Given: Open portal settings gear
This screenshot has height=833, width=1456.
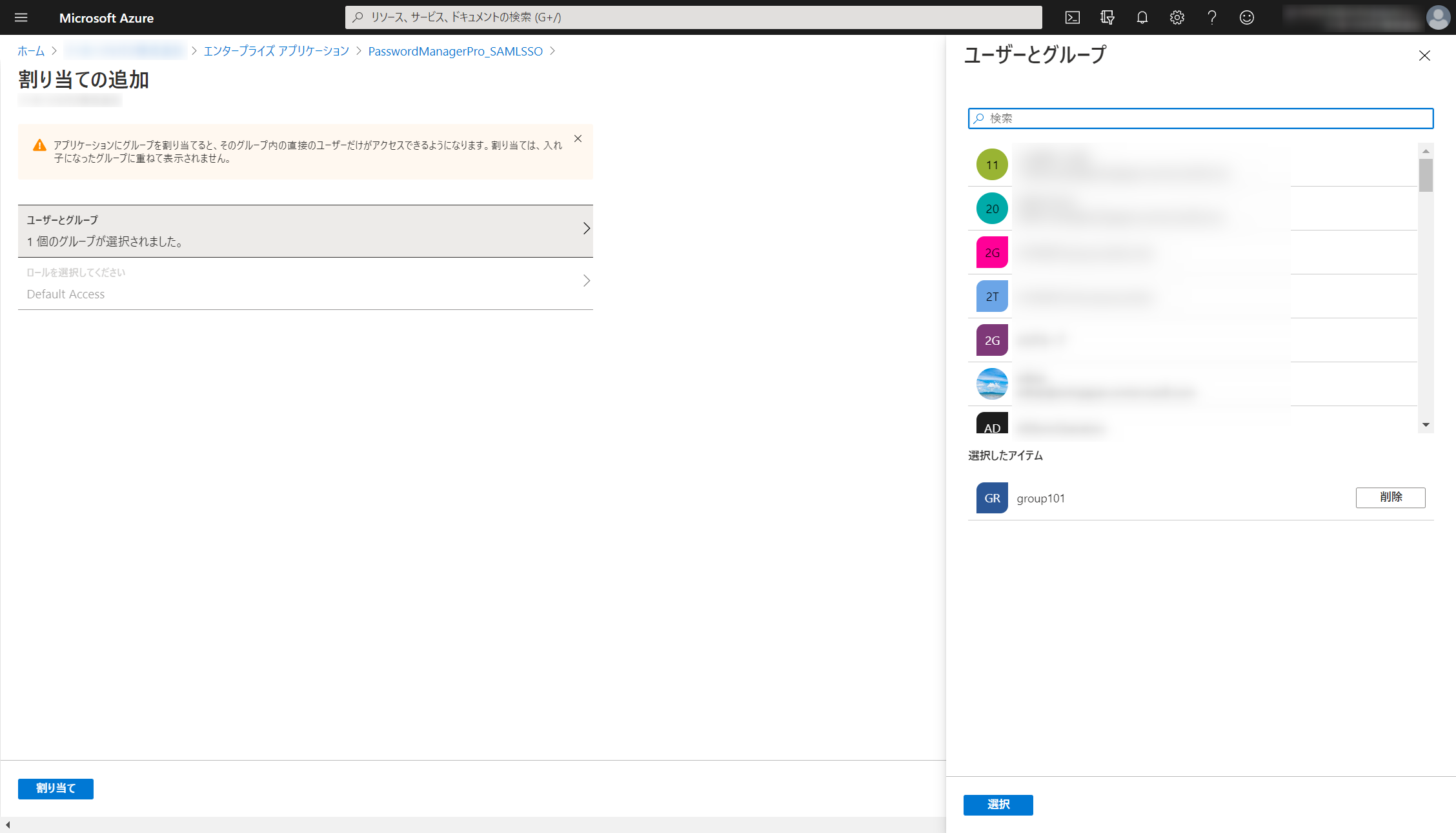Looking at the screenshot, I should (1177, 17).
